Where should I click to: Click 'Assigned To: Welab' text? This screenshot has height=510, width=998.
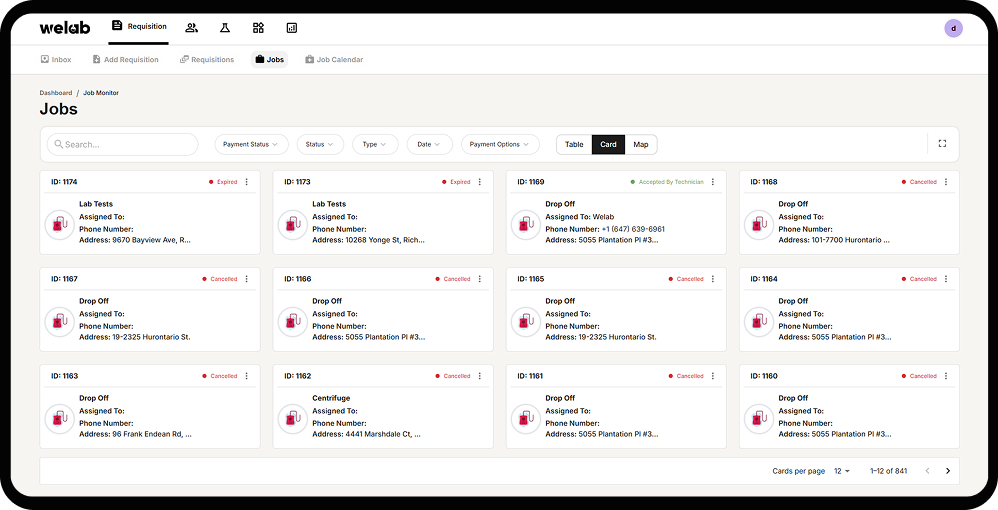(580, 217)
